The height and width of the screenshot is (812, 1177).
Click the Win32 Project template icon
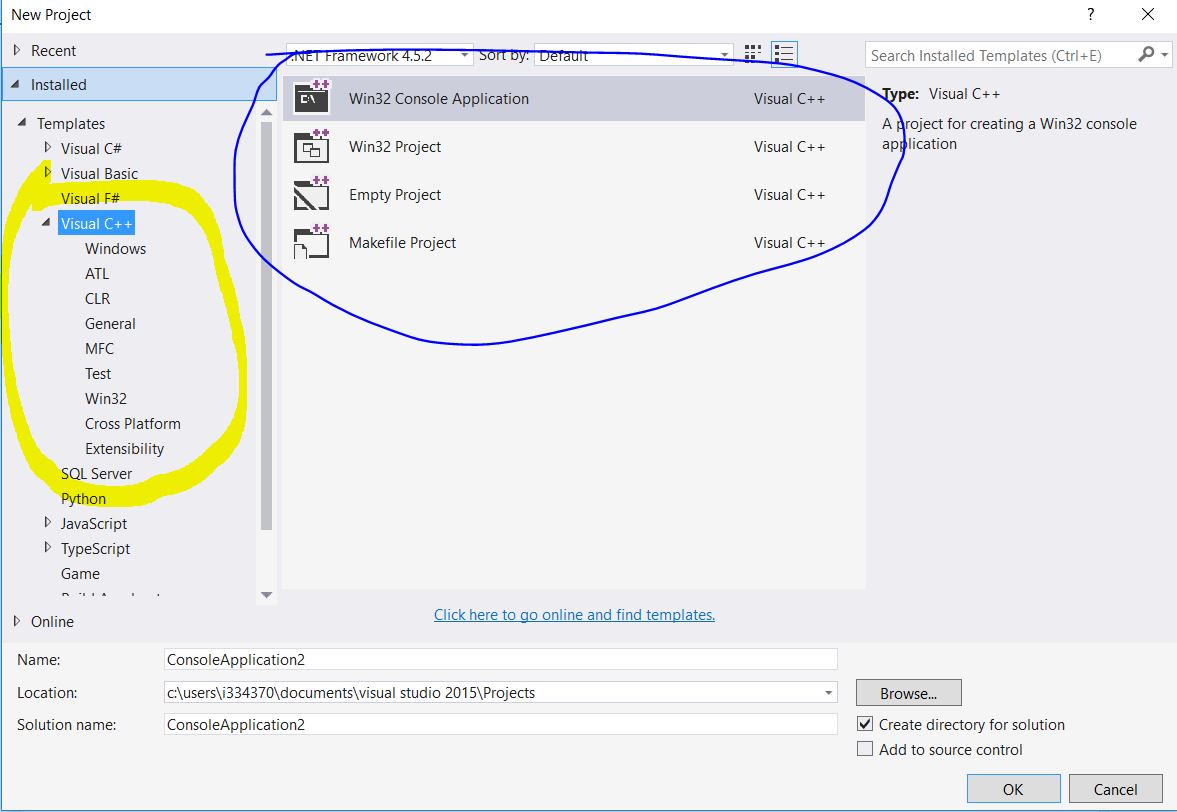(311, 146)
